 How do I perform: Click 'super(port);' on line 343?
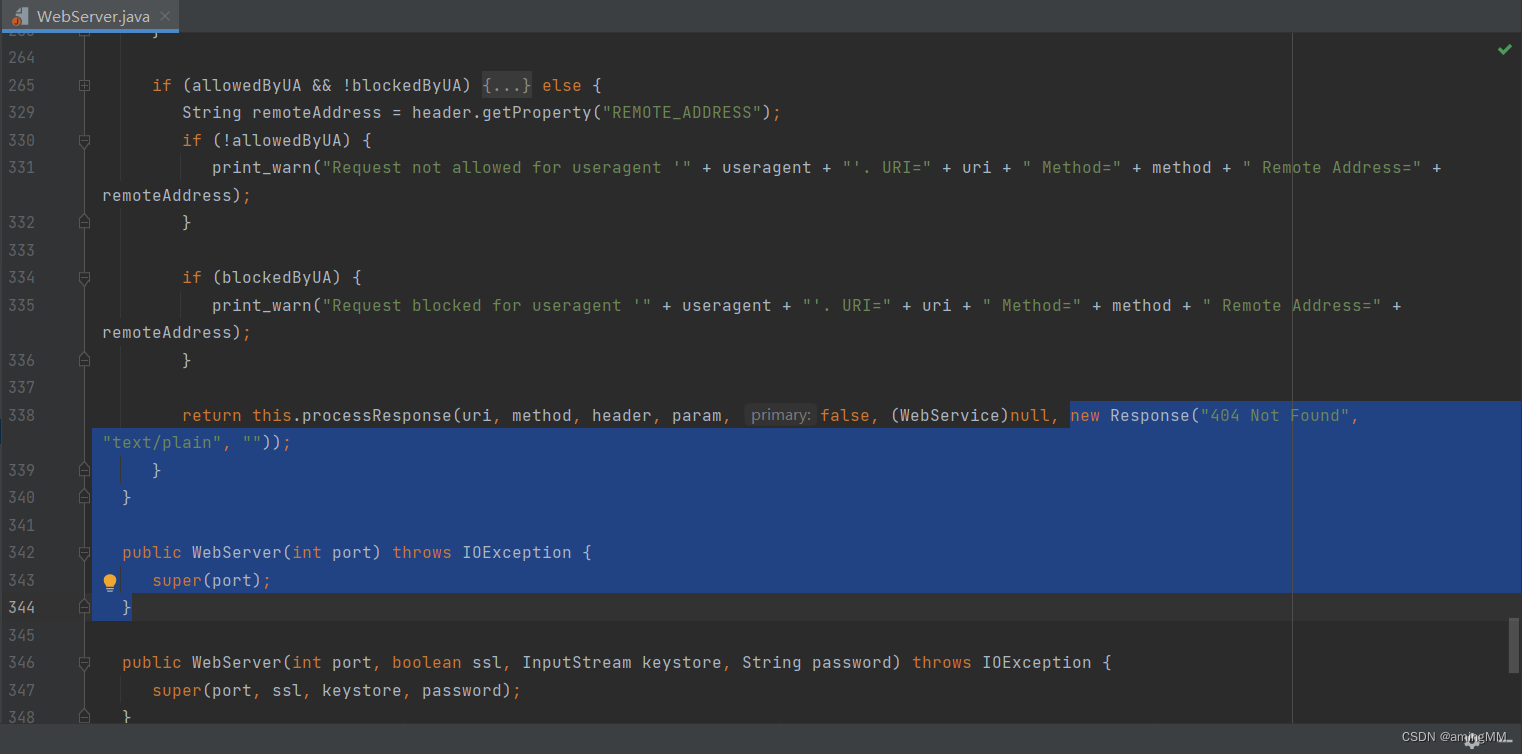[212, 580]
